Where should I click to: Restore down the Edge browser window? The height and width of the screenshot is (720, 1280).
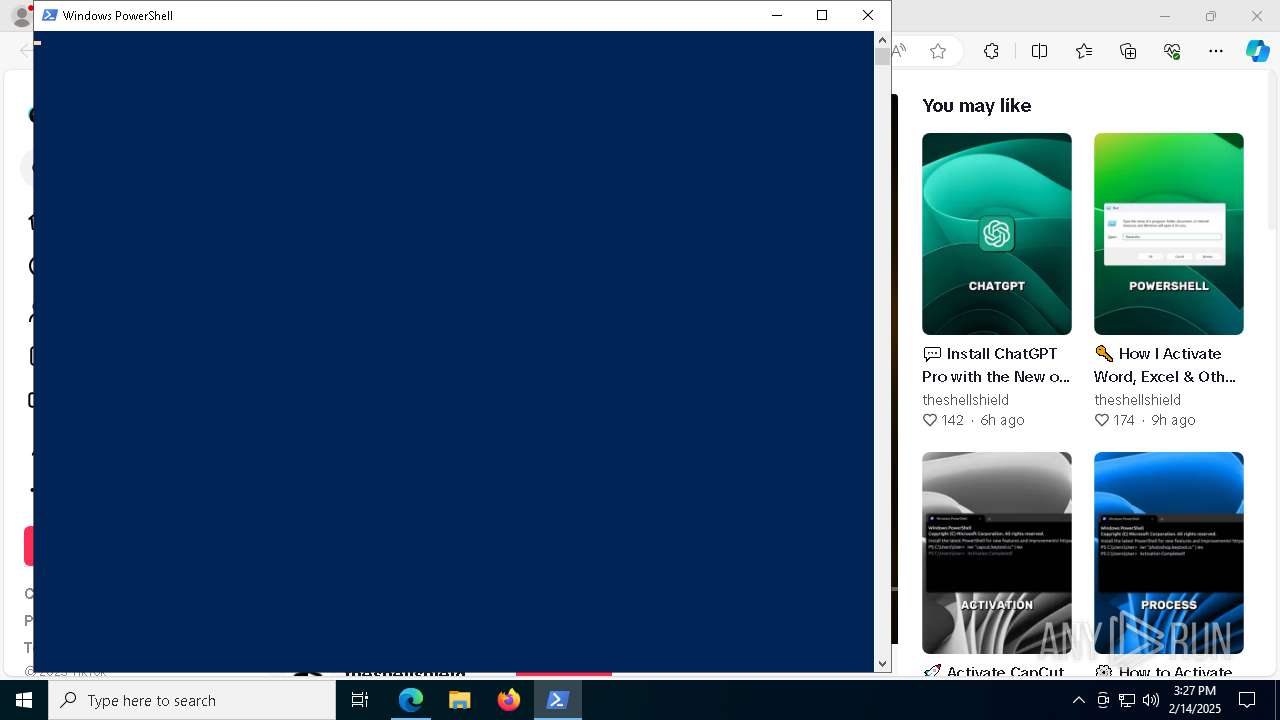click(x=1211, y=16)
